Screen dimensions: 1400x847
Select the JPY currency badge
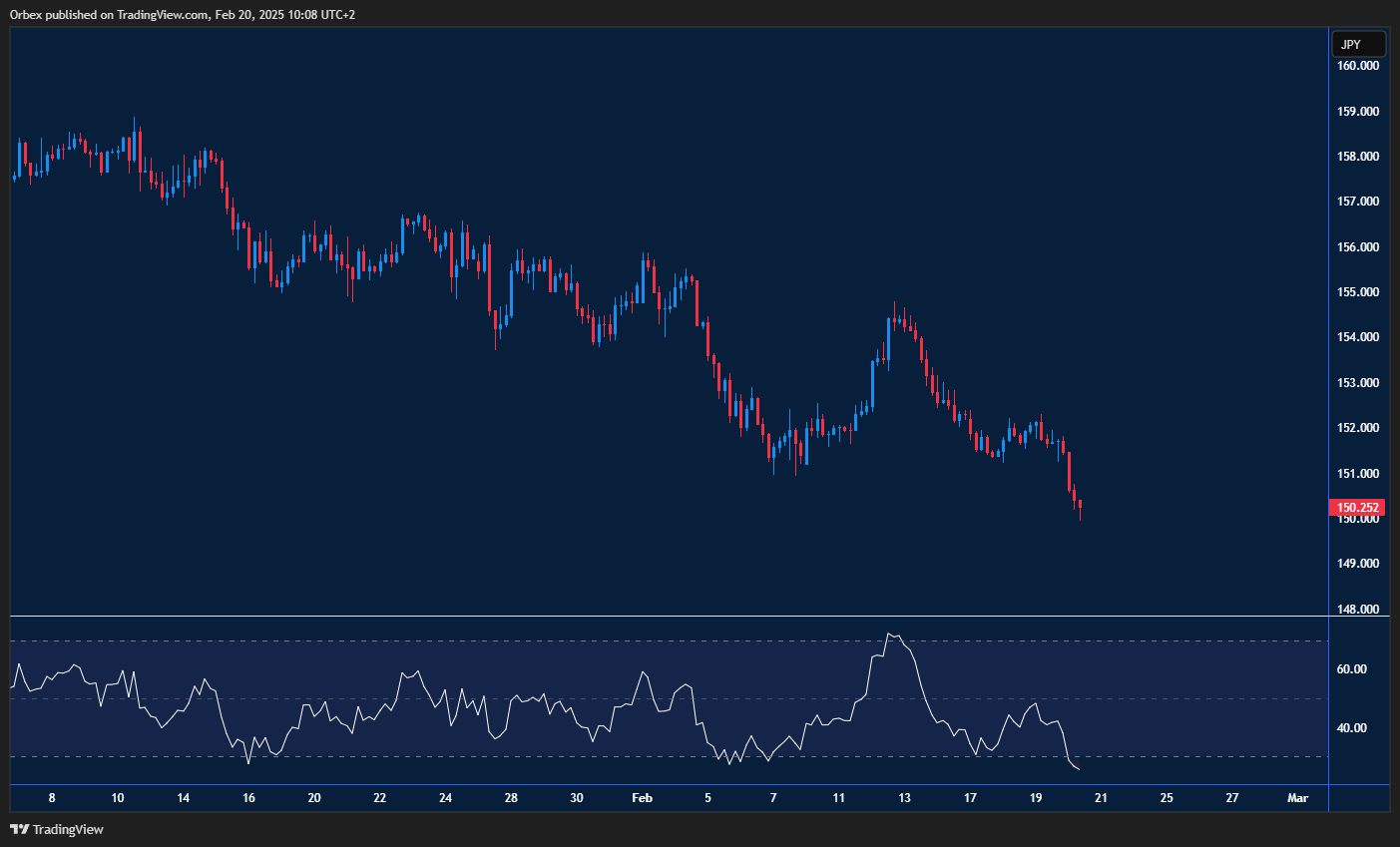click(1357, 44)
